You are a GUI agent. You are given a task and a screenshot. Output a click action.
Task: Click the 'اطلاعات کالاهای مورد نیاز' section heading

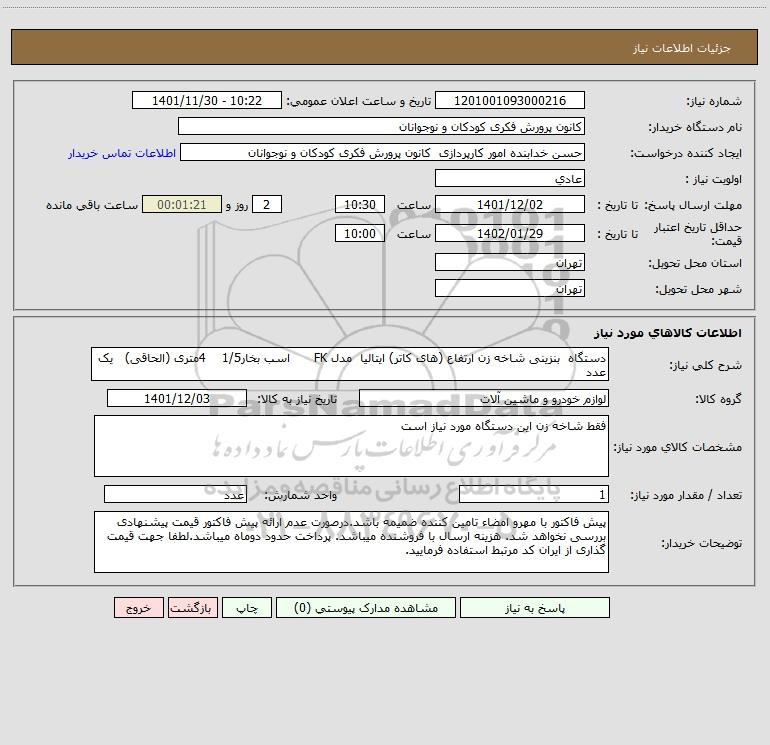tap(668, 333)
